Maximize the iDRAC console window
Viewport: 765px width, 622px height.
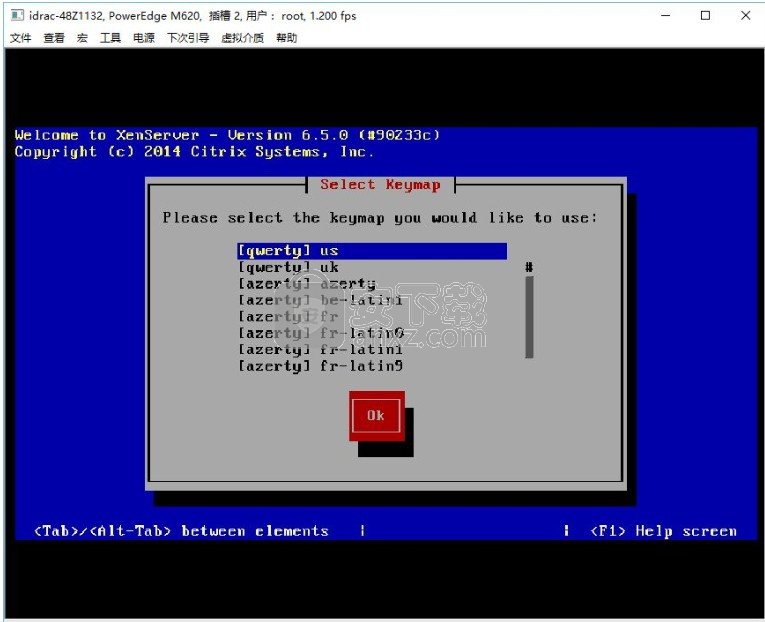pyautogui.click(x=705, y=16)
